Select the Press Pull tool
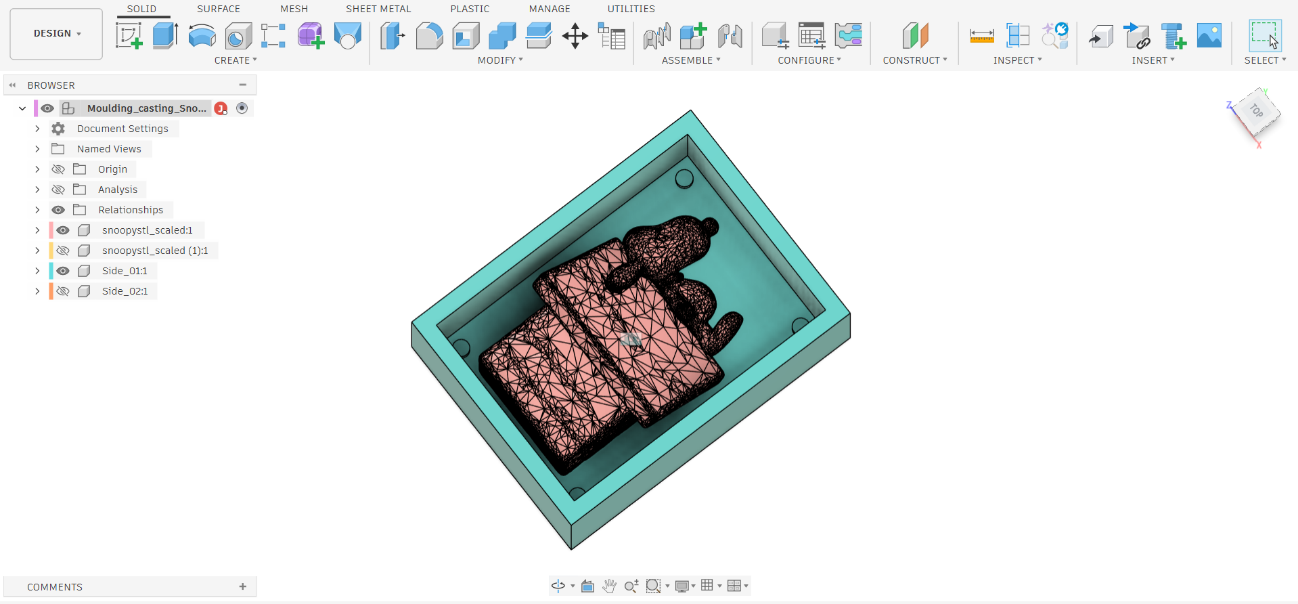Viewport: 1298px width, 604px height. pyautogui.click(x=393, y=36)
